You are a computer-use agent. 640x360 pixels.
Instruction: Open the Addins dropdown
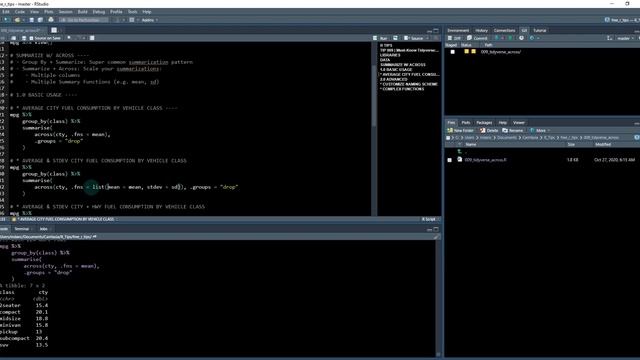(x=149, y=20)
